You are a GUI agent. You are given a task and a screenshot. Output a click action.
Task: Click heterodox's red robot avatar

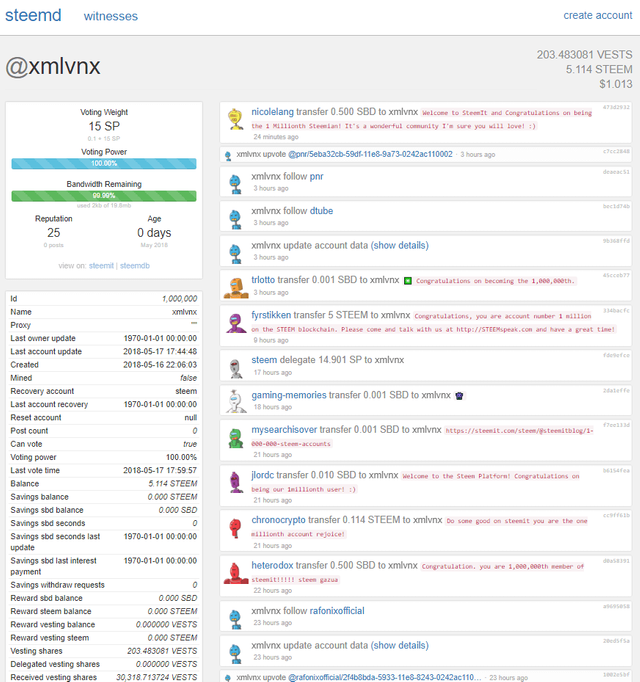(236, 573)
